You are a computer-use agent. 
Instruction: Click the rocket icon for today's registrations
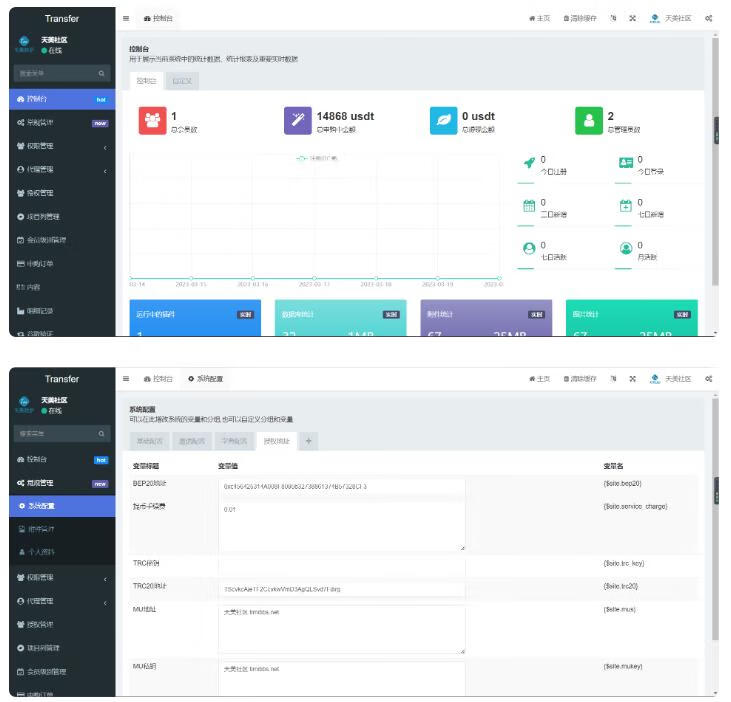[529, 164]
